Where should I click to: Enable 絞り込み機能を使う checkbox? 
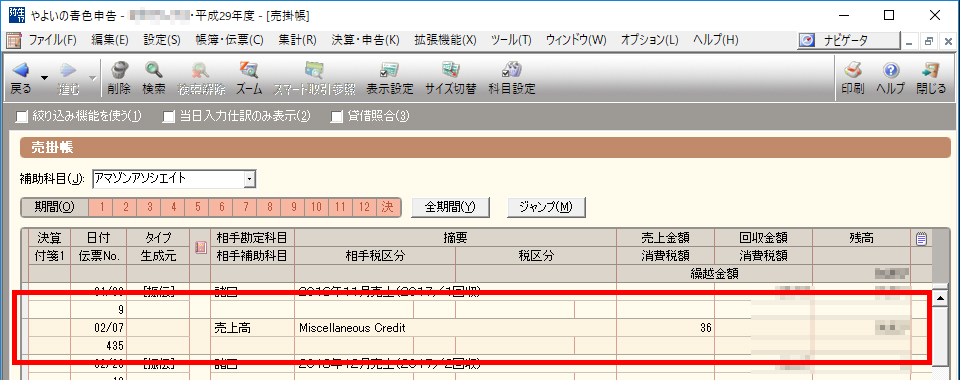pyautogui.click(x=22, y=116)
